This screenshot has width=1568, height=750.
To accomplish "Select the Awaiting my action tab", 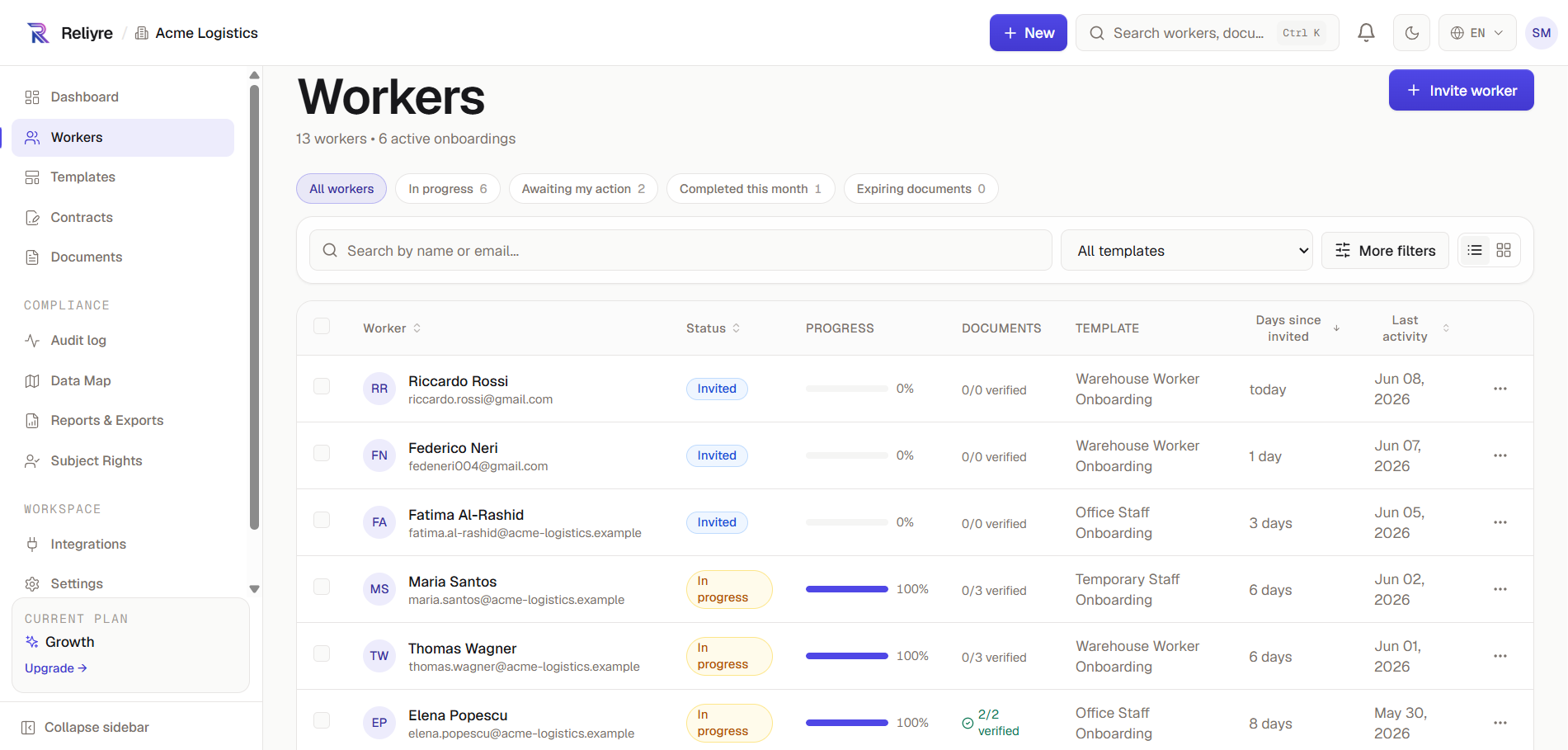I will click(x=583, y=189).
